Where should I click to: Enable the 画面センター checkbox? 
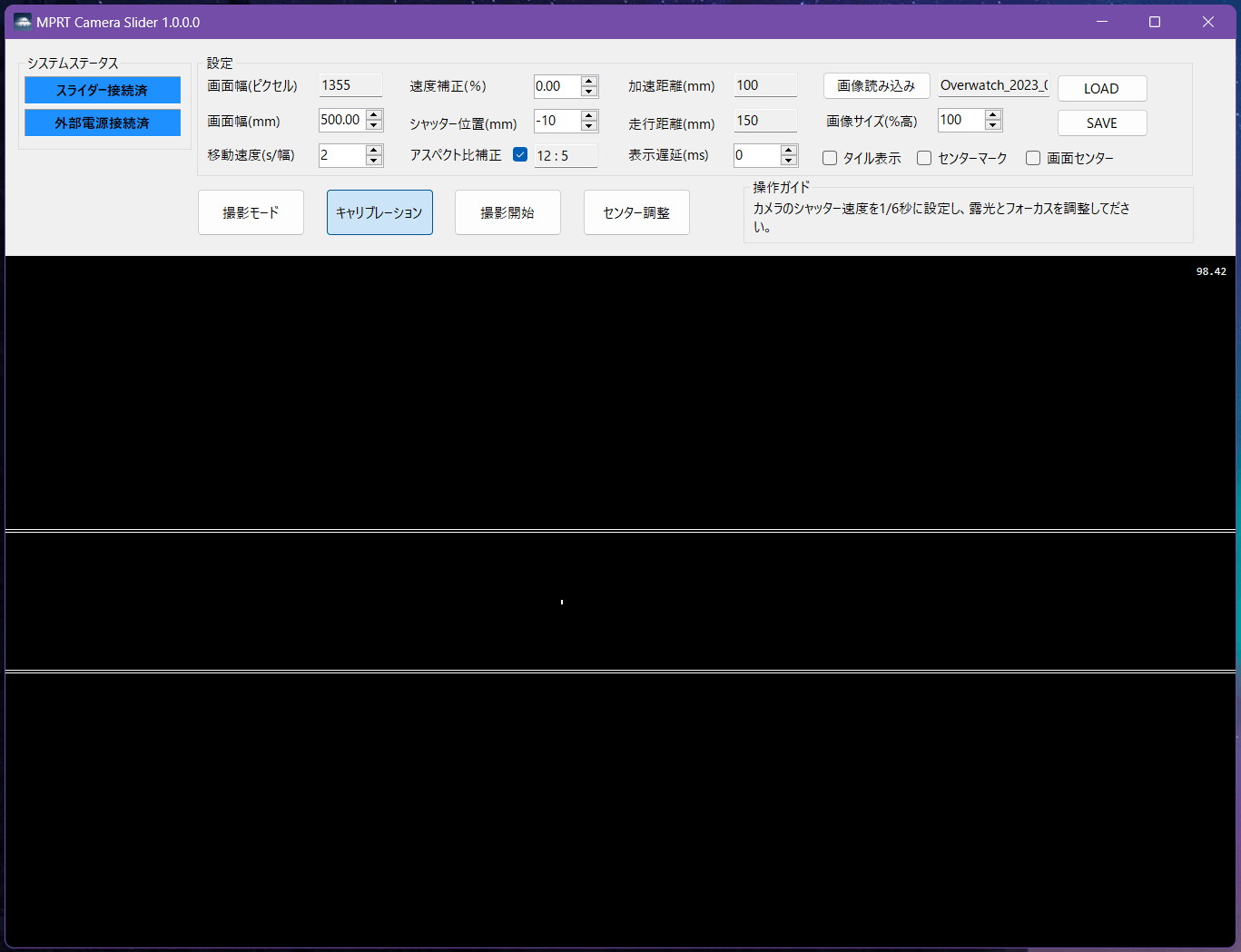point(1033,158)
